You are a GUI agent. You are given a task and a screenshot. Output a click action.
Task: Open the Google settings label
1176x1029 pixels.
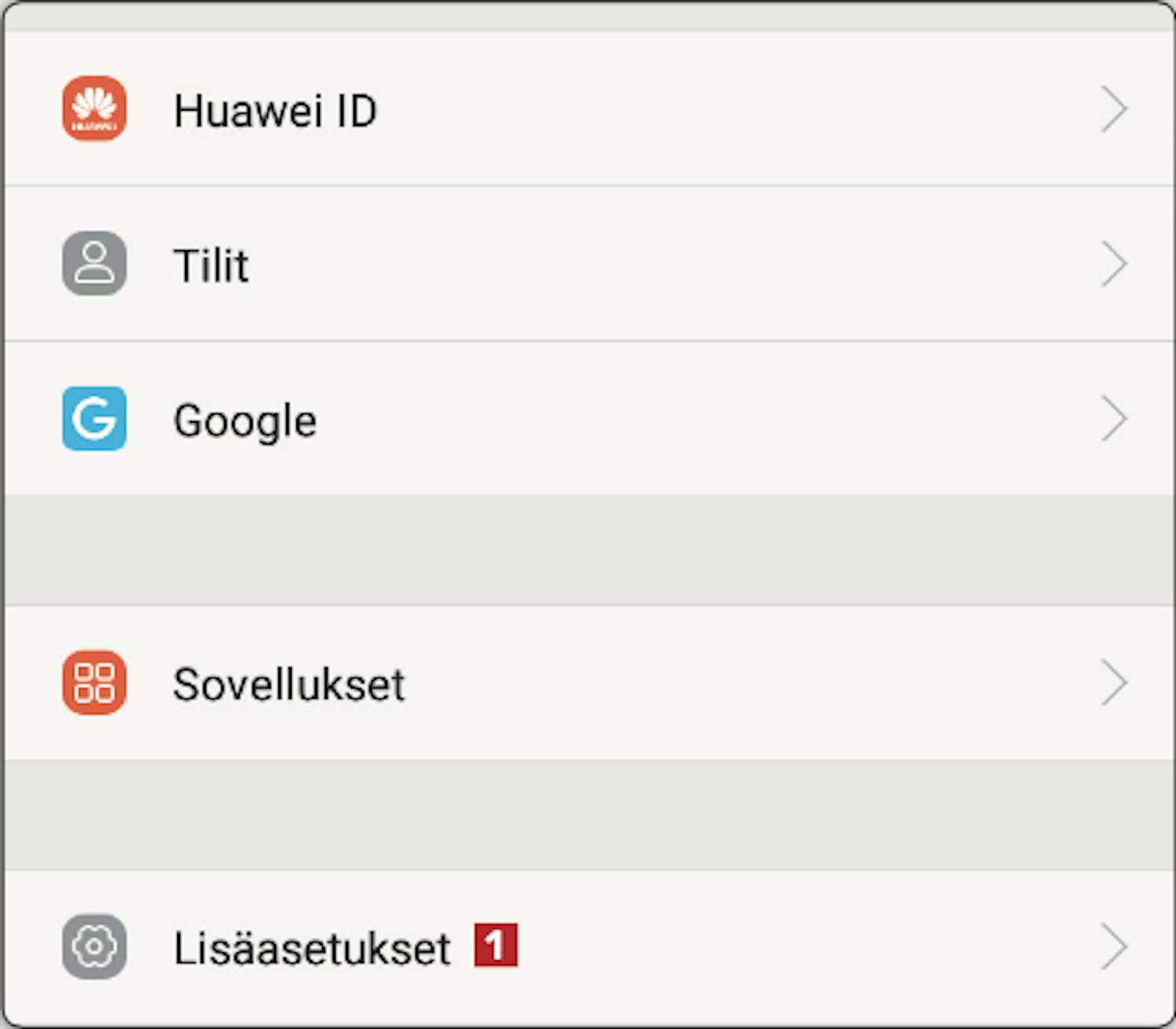[x=245, y=421]
